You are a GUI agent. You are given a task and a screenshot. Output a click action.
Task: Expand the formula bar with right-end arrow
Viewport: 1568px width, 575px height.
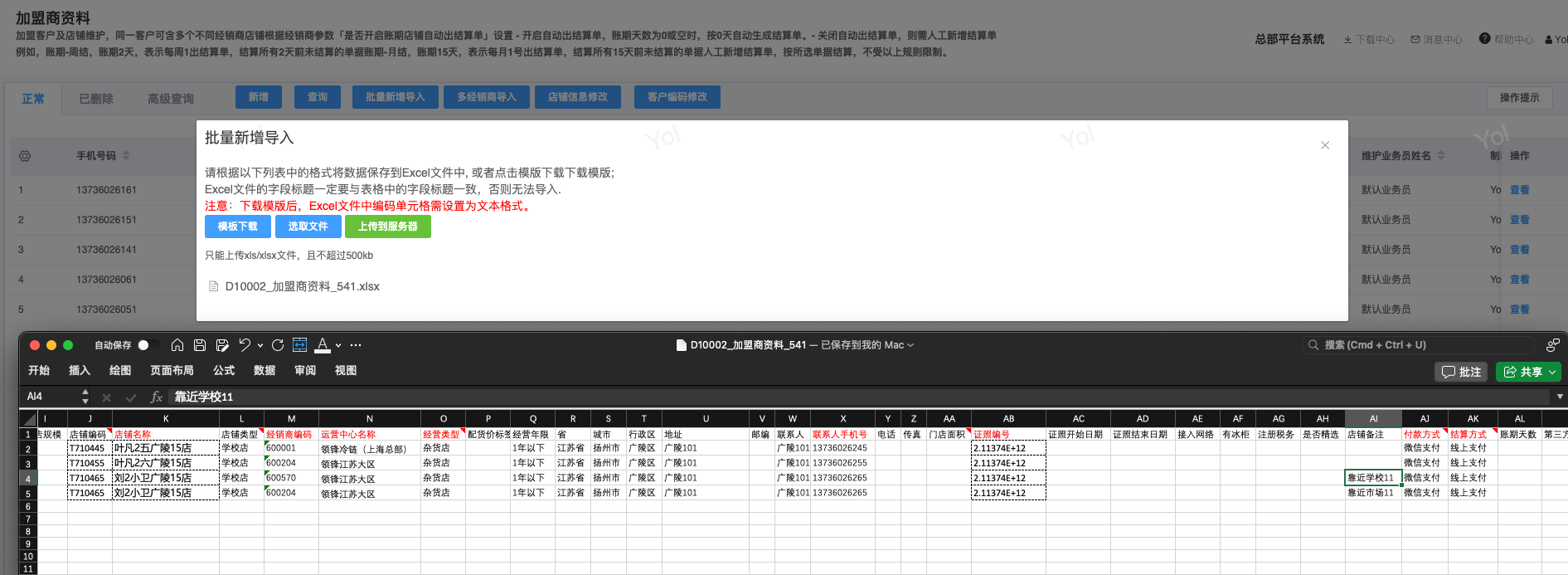1560,397
